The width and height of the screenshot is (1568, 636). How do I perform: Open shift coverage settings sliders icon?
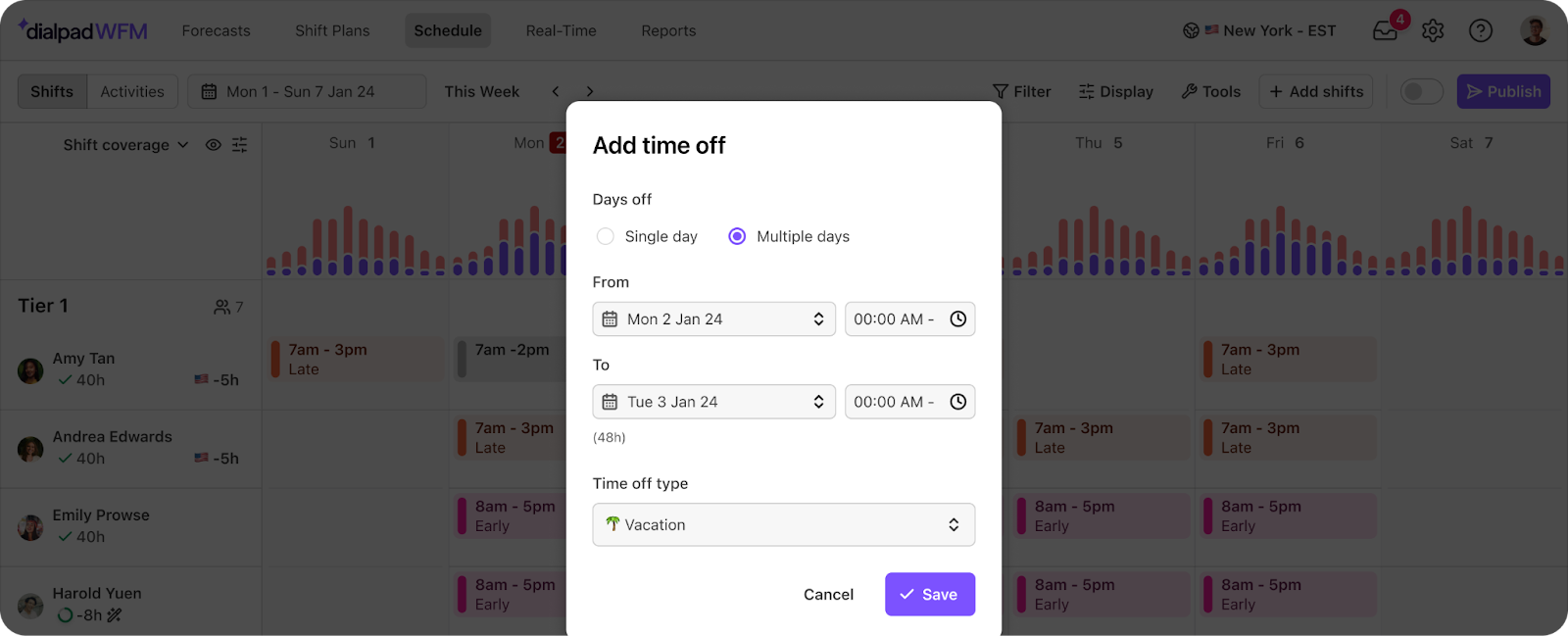pos(239,145)
